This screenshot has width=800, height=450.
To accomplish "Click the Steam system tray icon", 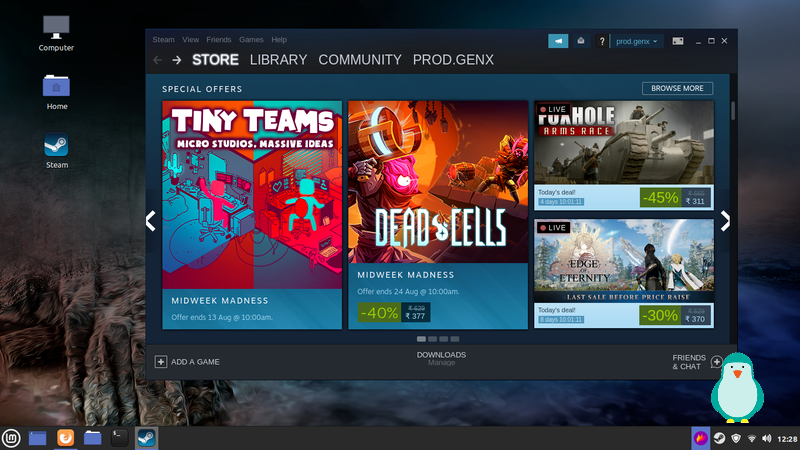I will 719,438.
